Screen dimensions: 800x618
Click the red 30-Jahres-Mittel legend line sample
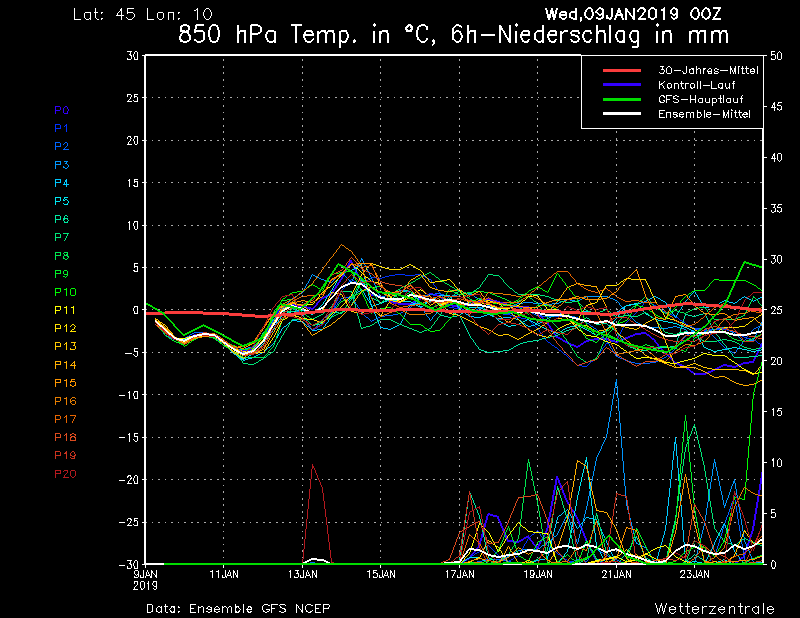[x=621, y=70]
